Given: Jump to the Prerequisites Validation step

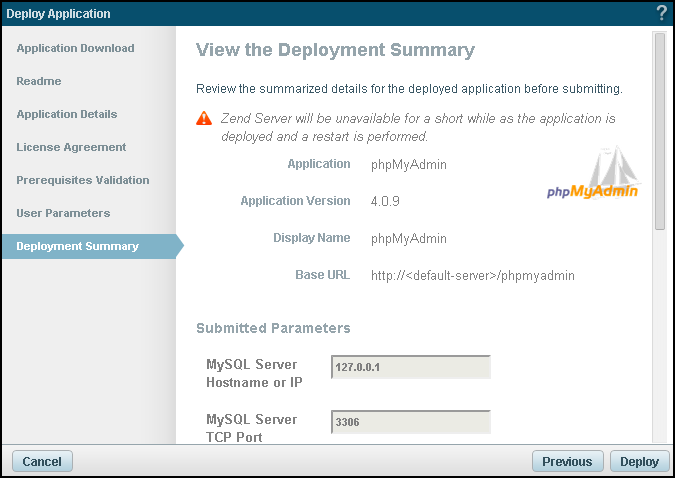Looking at the screenshot, I should click(x=83, y=180).
